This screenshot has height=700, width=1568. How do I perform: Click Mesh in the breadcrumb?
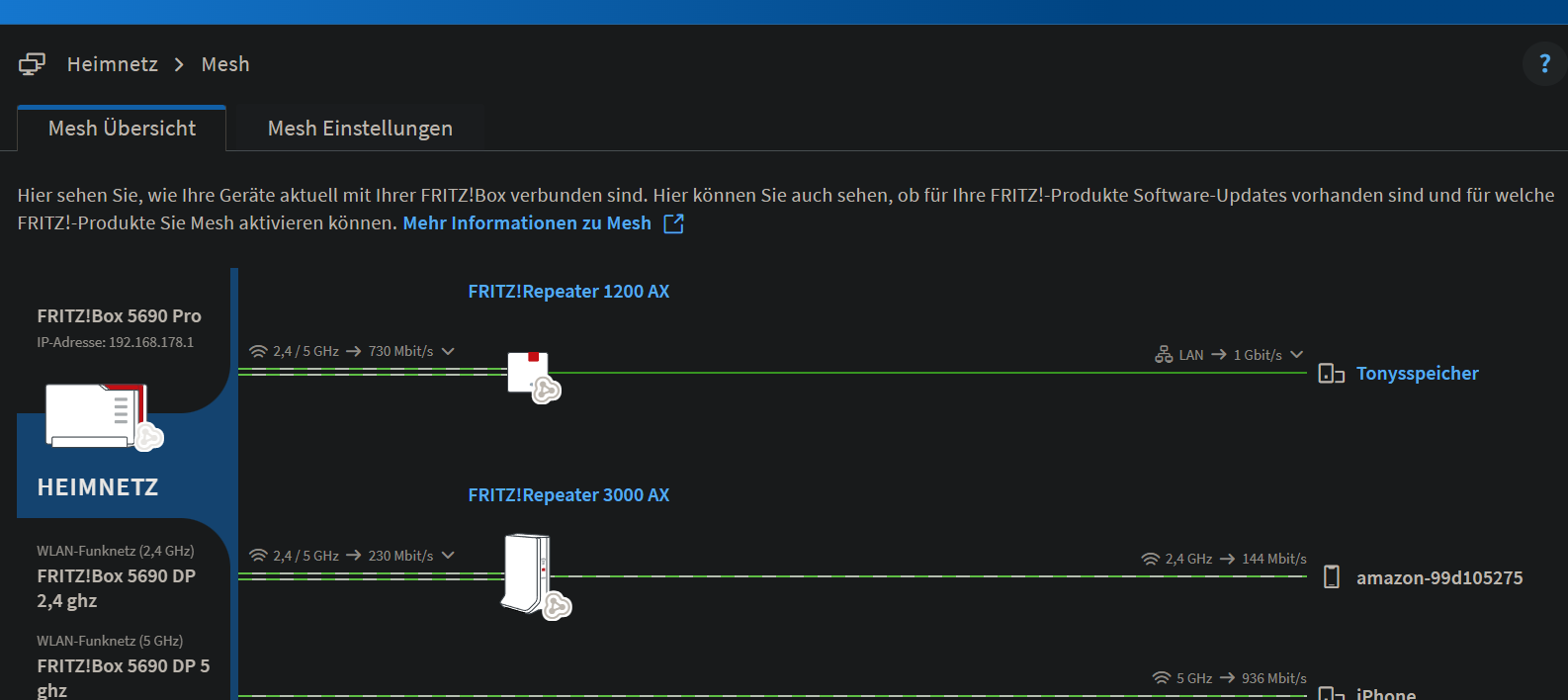(x=225, y=64)
